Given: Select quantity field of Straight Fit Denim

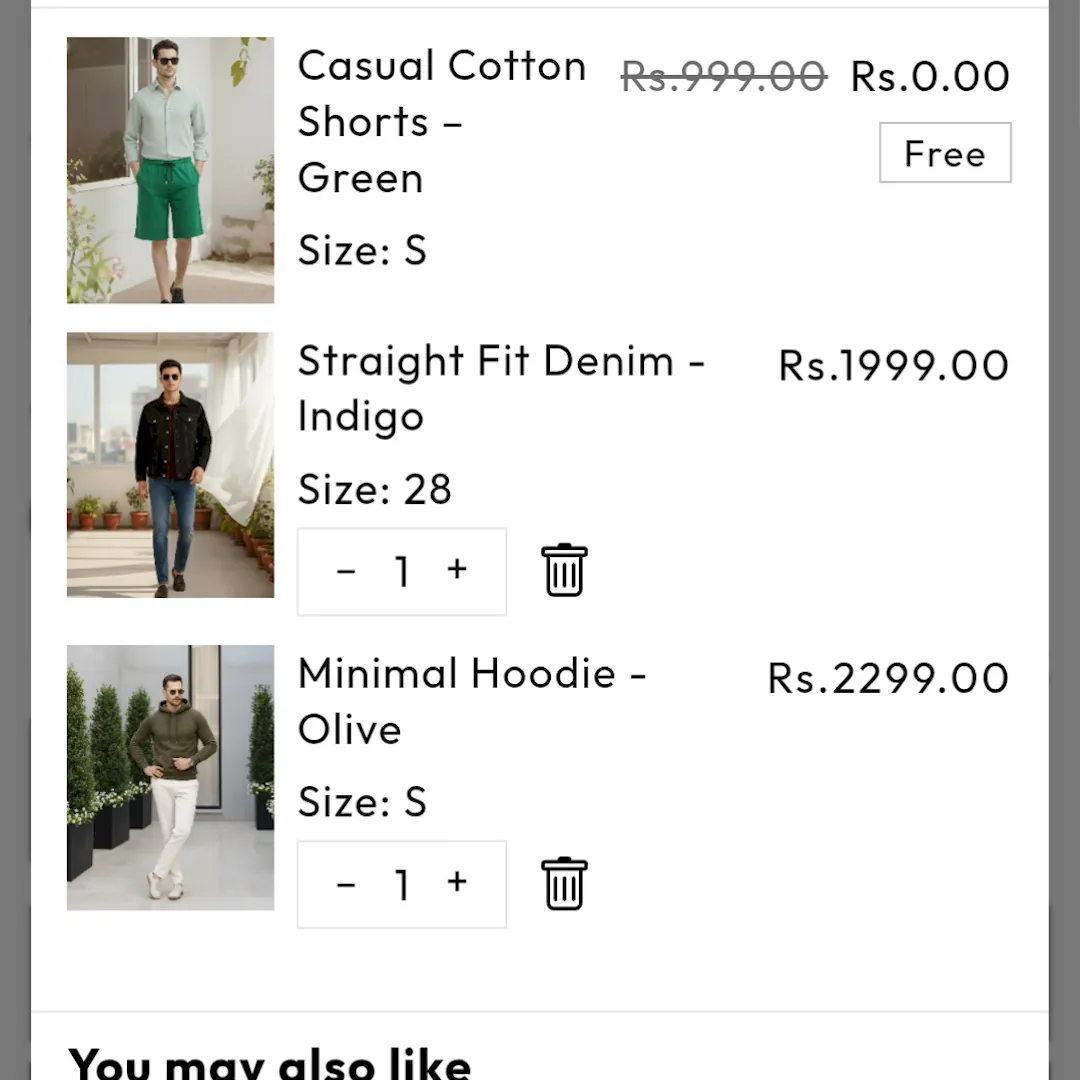Looking at the screenshot, I should [x=402, y=572].
